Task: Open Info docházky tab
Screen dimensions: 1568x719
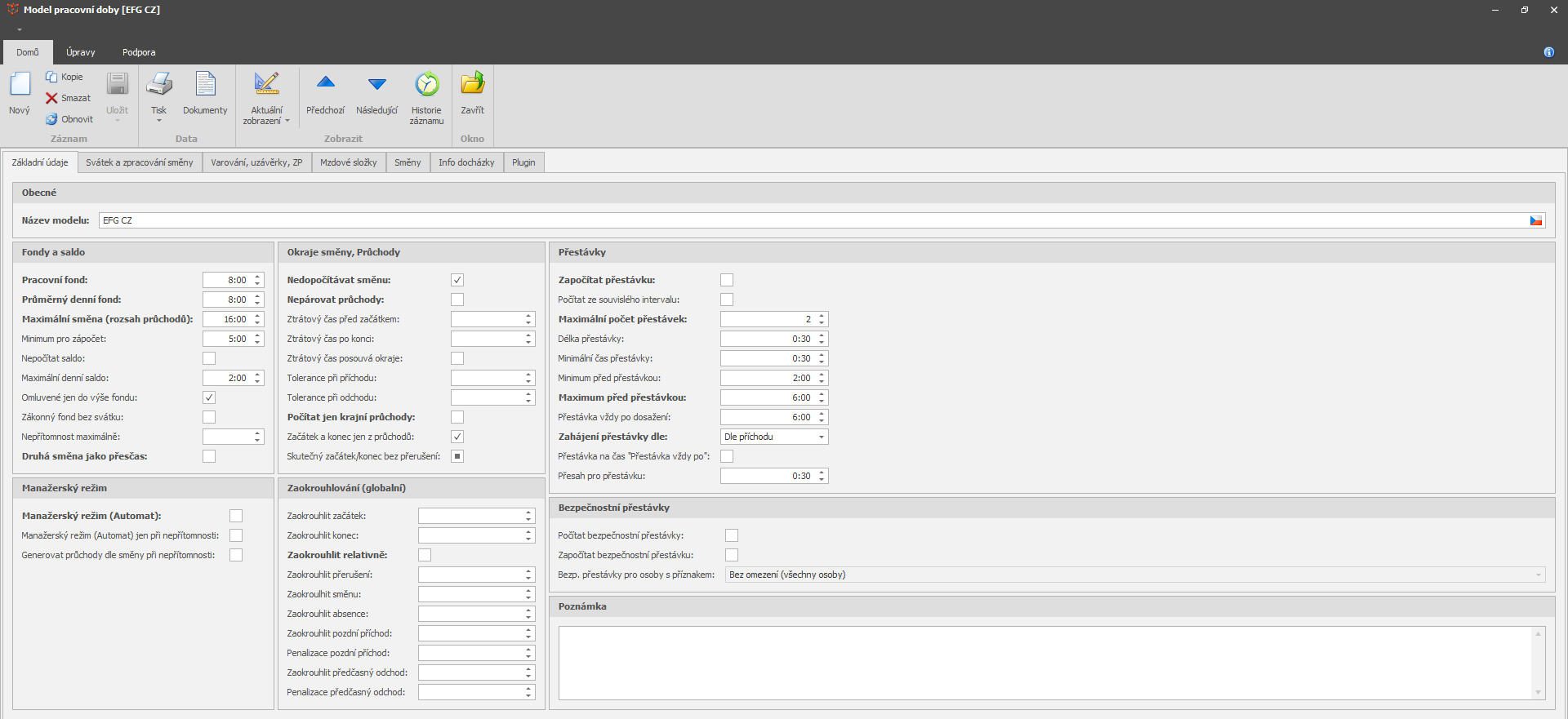Action: click(x=466, y=162)
